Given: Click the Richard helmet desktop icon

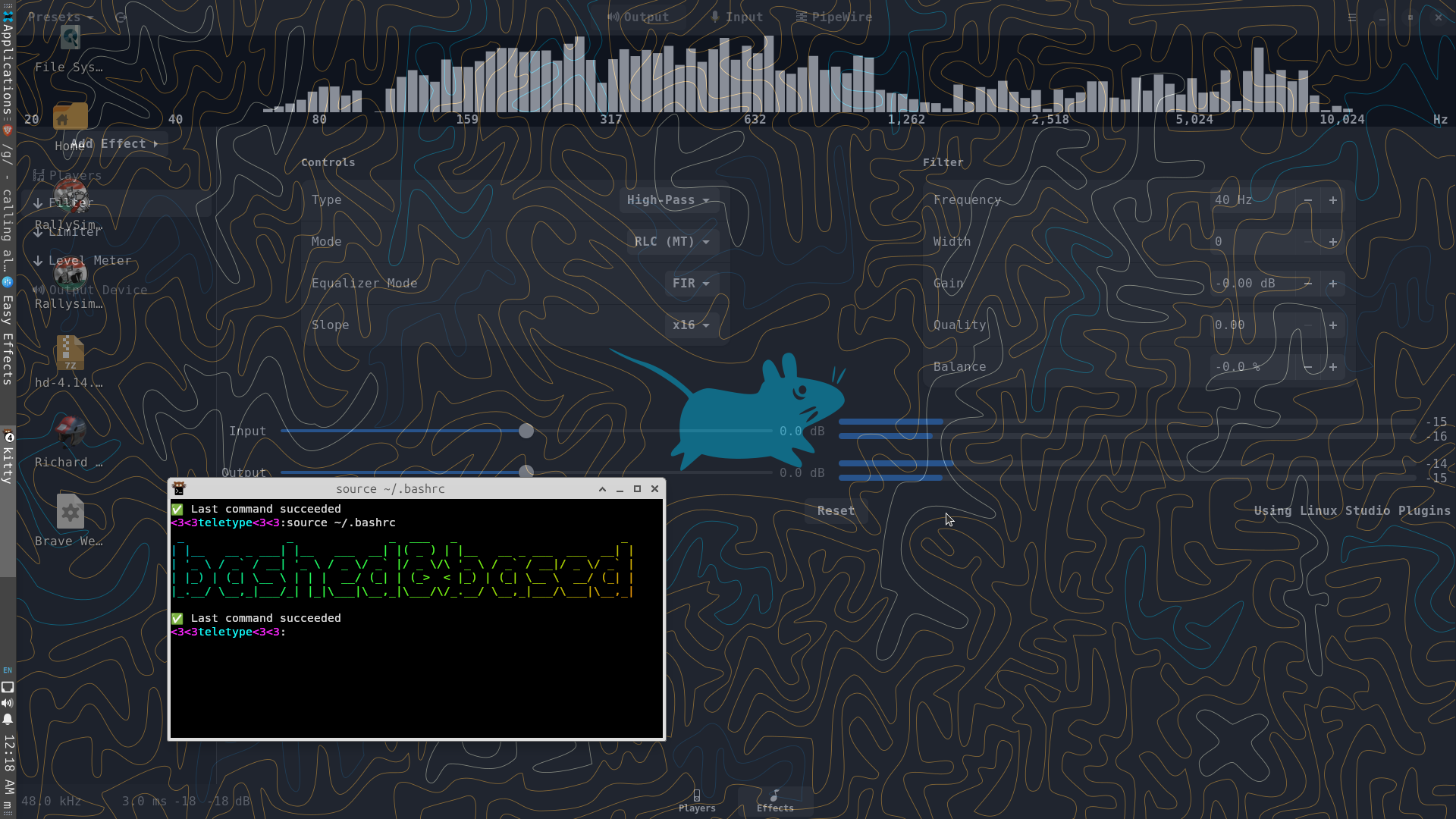Looking at the screenshot, I should tap(70, 431).
